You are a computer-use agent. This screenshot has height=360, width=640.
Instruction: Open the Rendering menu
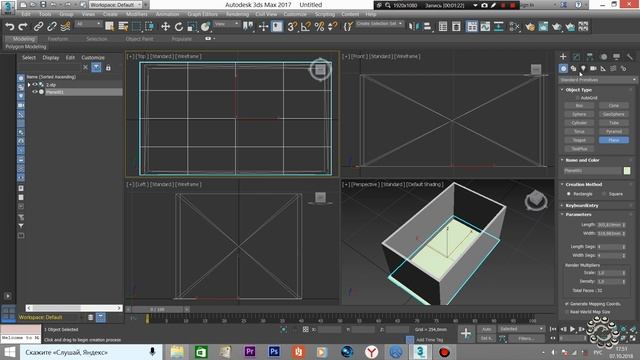click(x=237, y=14)
